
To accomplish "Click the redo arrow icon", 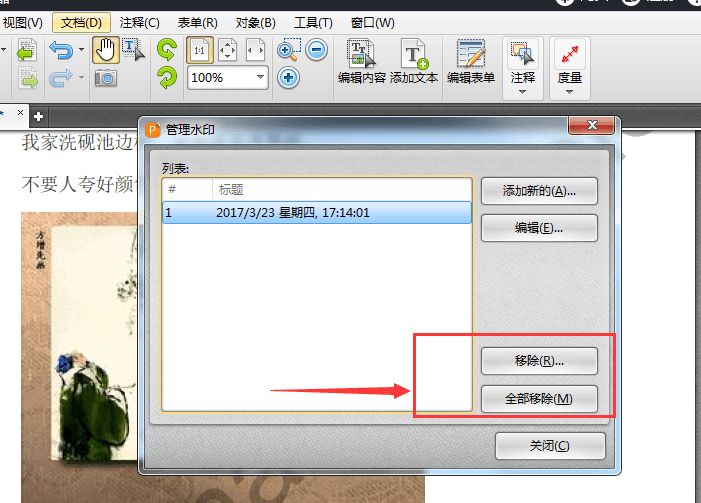I will pyautogui.click(x=61, y=78).
